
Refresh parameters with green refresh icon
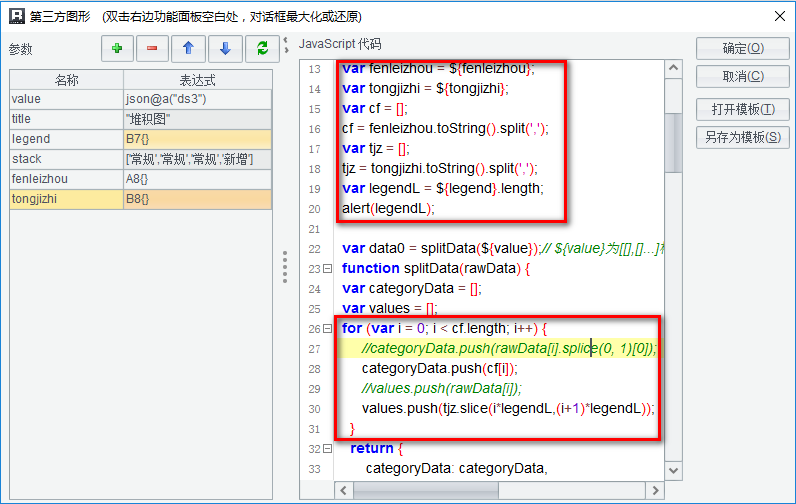click(262, 49)
